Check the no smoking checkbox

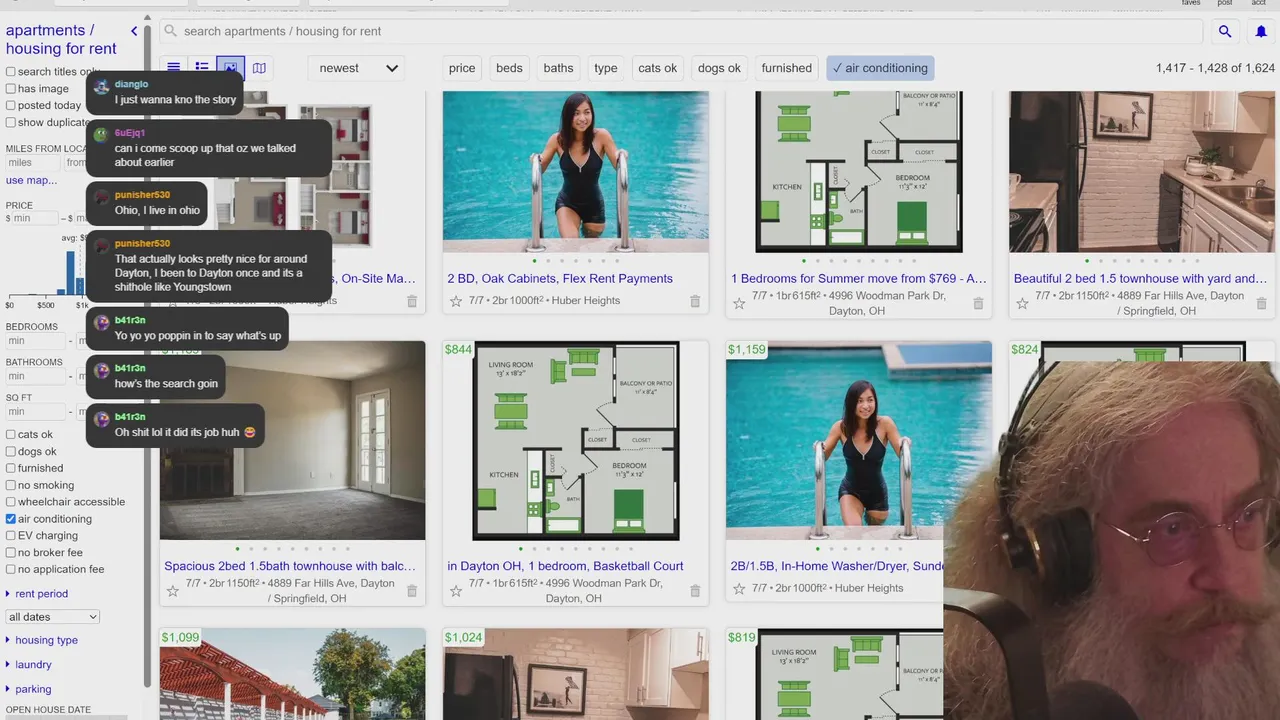point(11,485)
